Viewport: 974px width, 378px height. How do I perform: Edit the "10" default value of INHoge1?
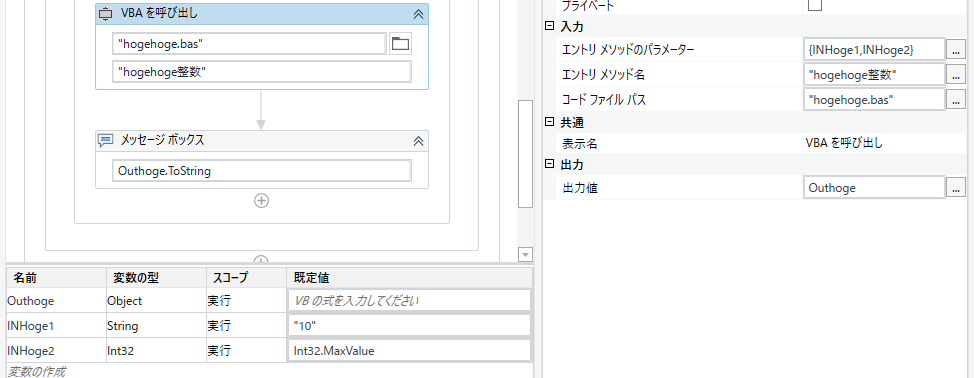click(409, 326)
